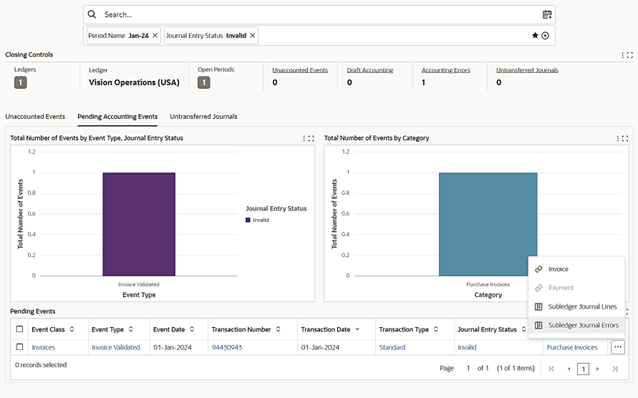
Task: Go to next page arrow
Action: tap(597, 369)
